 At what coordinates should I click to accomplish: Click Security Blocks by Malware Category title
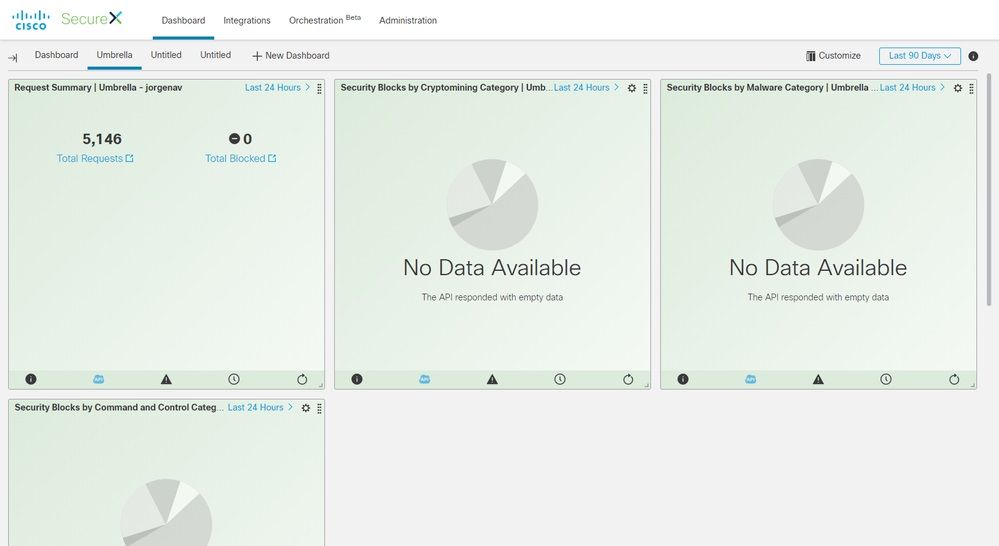coord(772,87)
